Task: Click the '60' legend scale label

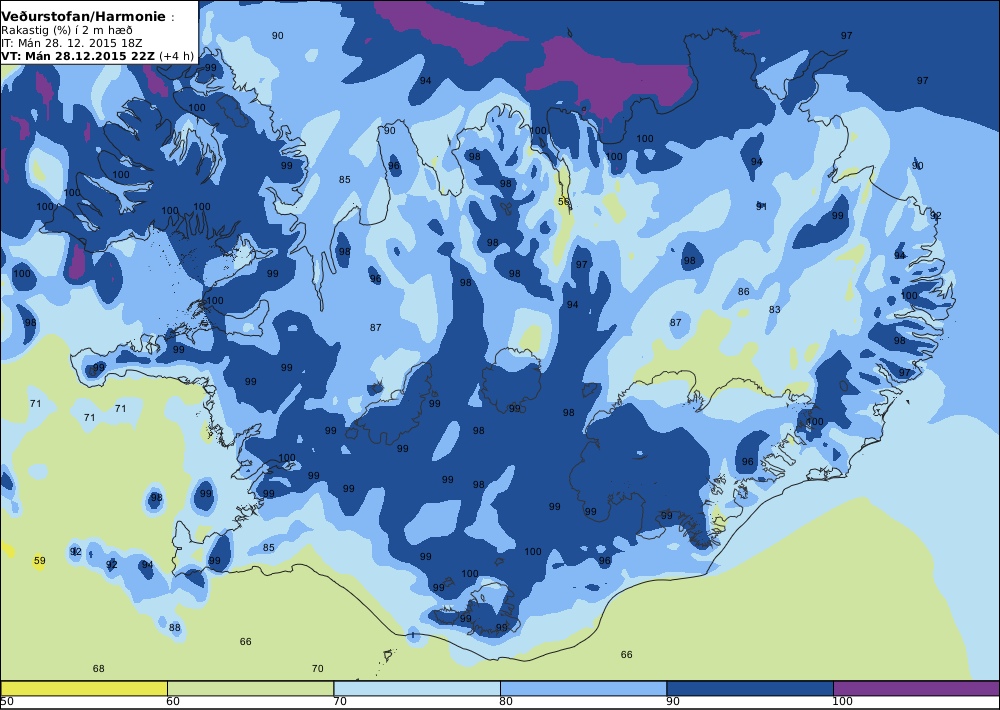Action: tap(173, 702)
